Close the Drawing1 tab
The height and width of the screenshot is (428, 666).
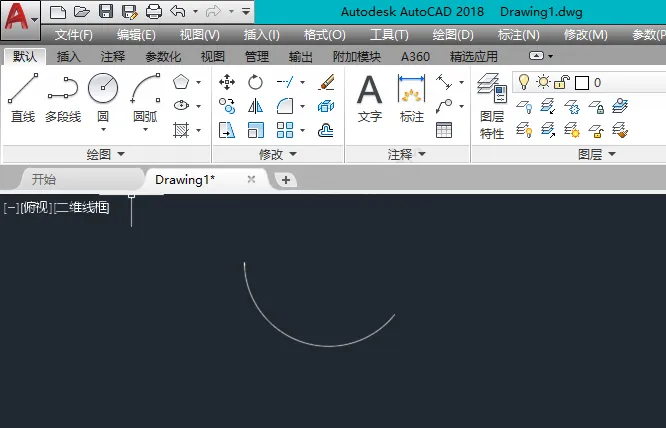251,179
